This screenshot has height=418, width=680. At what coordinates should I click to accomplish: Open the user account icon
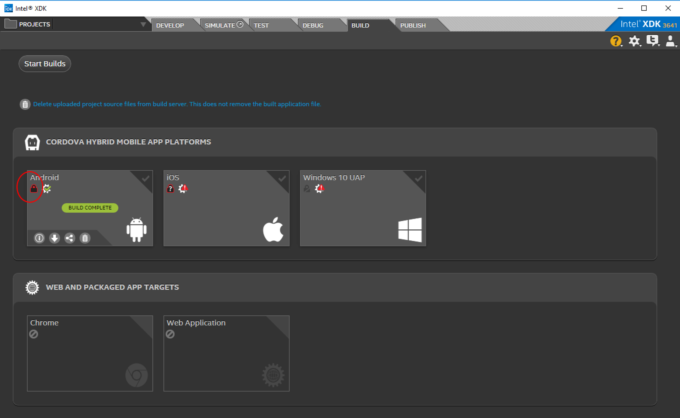coord(670,41)
